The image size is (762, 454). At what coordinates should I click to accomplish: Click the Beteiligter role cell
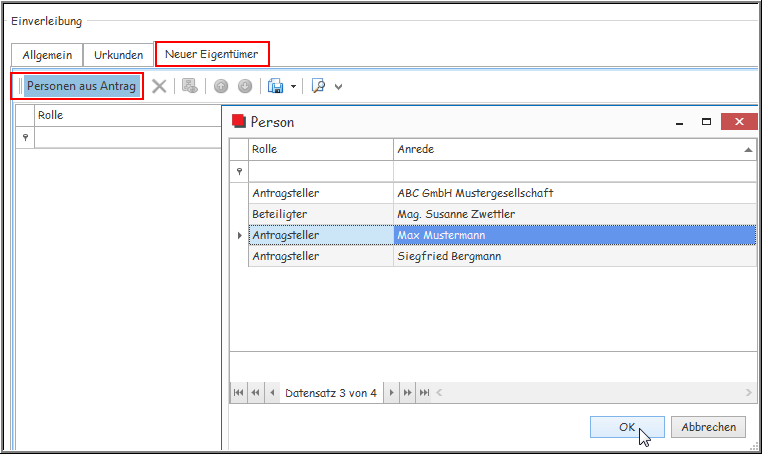point(321,214)
